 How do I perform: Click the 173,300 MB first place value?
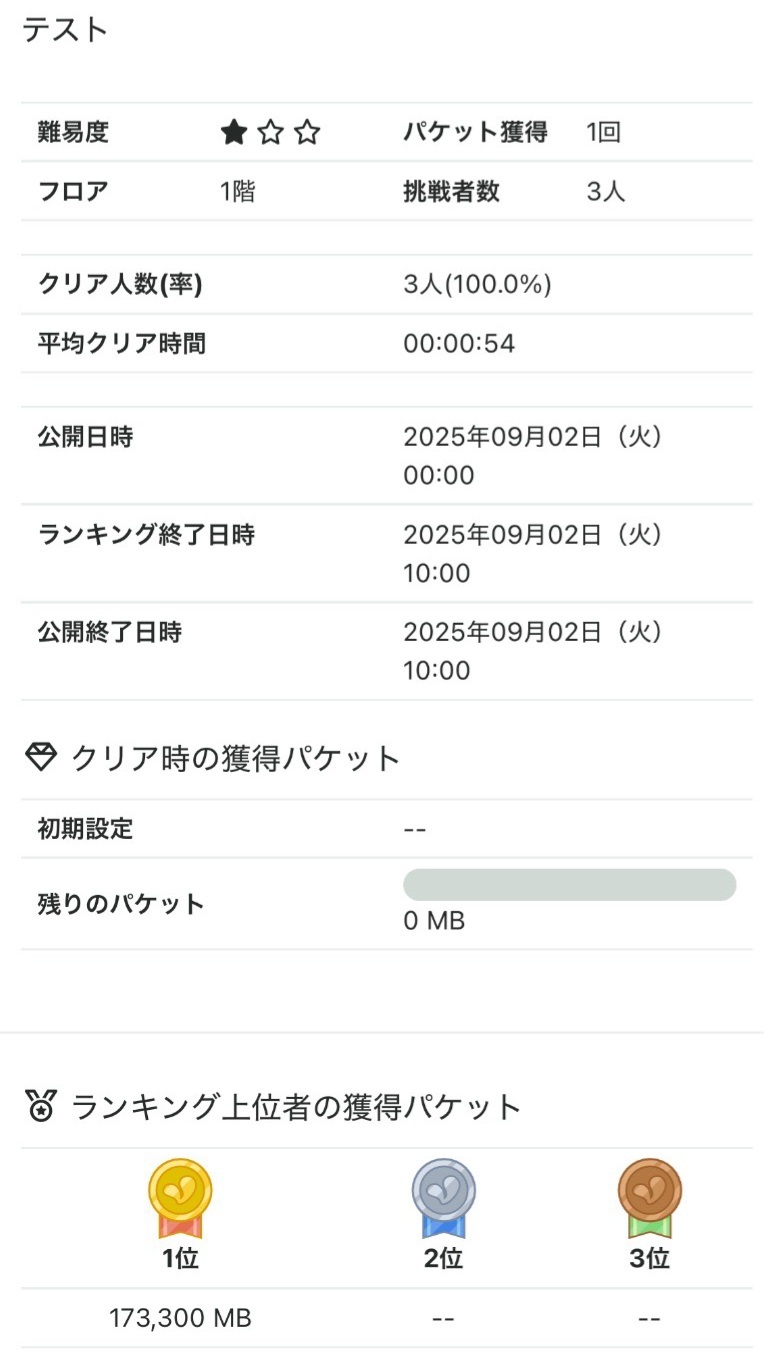click(x=181, y=1318)
